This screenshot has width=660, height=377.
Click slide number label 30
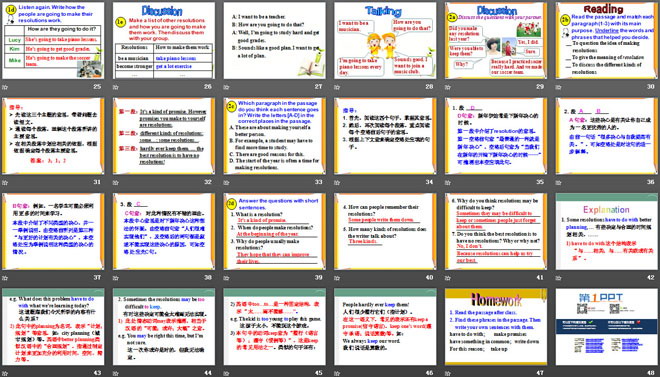(651, 87)
